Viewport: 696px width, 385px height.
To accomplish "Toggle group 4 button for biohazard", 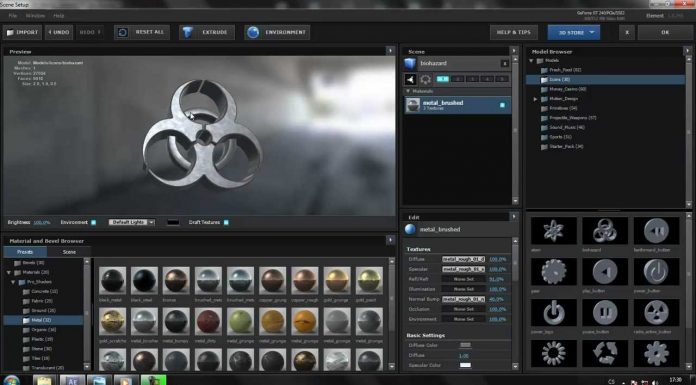I will tap(487, 79).
